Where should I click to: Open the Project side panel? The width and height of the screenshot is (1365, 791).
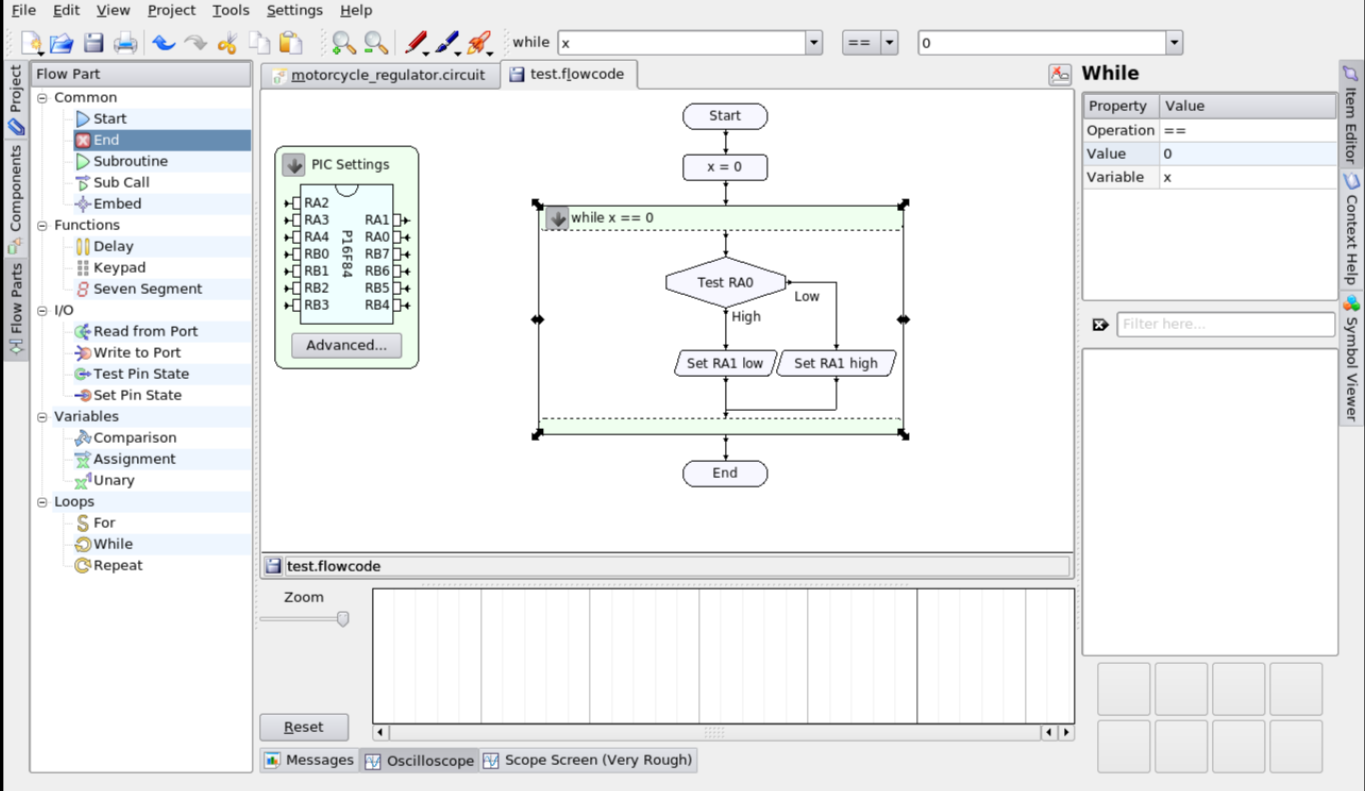coord(16,99)
